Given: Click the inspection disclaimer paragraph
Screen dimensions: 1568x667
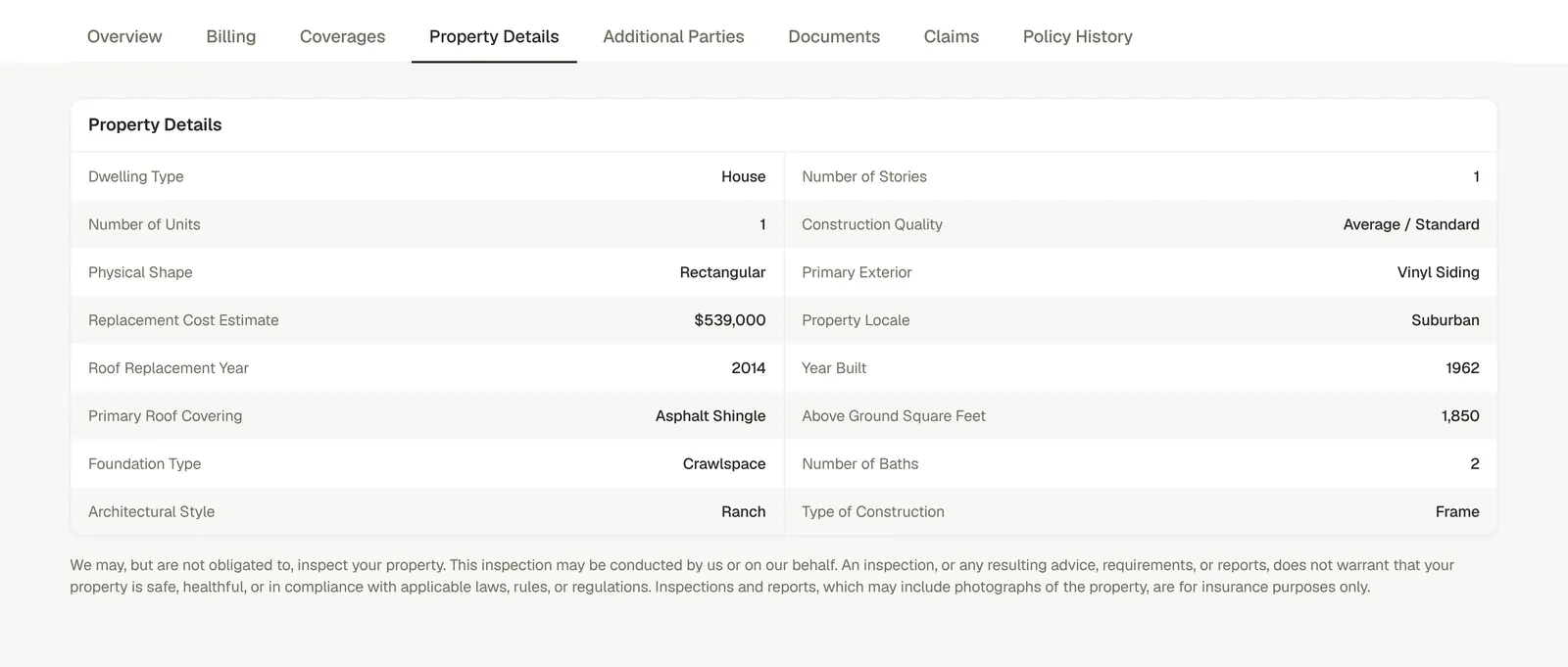Looking at the screenshot, I should click(x=762, y=576).
